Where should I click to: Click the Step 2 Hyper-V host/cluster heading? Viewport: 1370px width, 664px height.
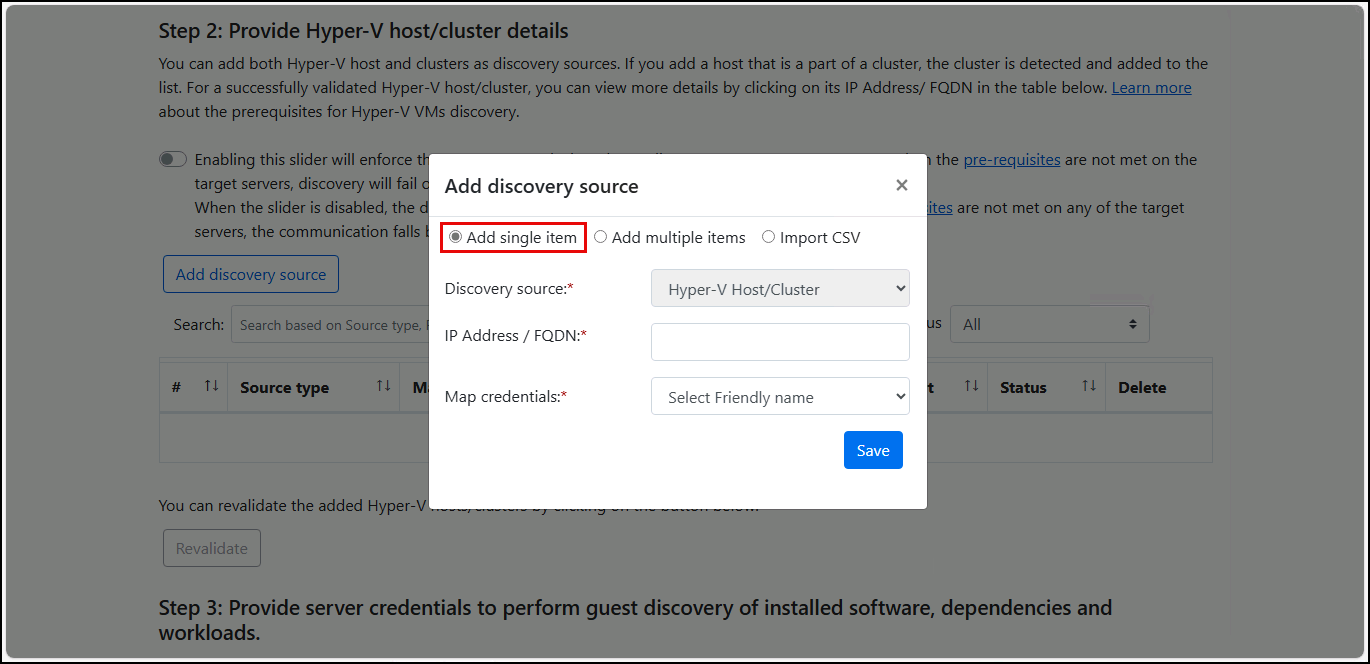(x=364, y=31)
